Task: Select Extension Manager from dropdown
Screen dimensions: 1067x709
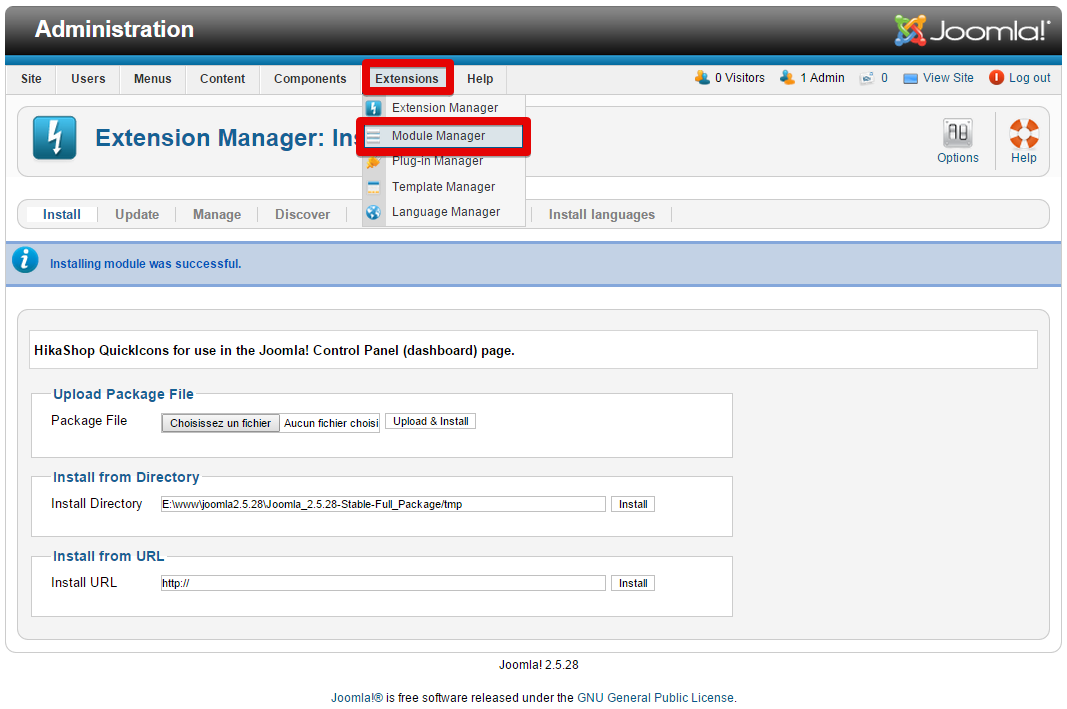Action: (x=444, y=108)
